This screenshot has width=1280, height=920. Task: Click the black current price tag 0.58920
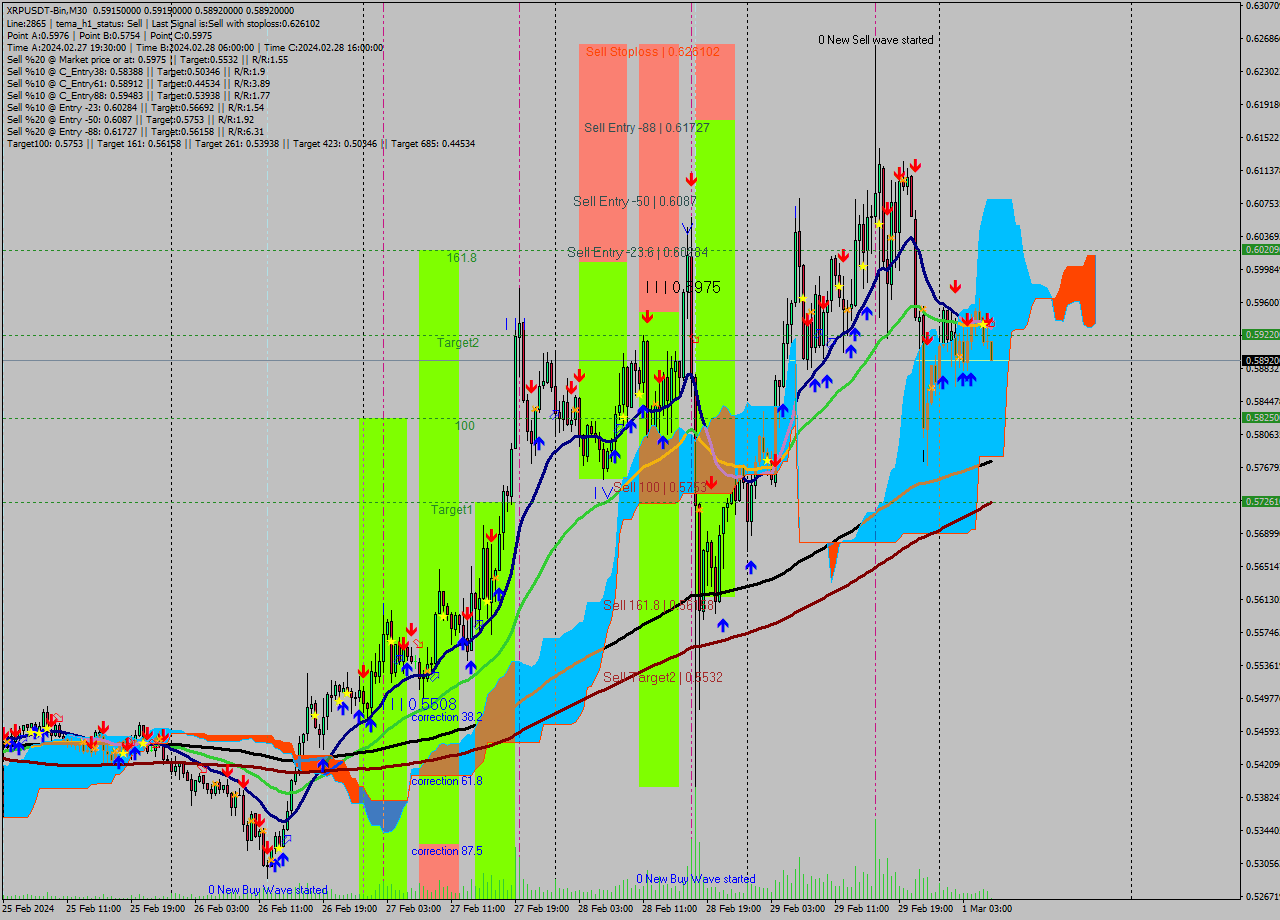coord(1260,360)
